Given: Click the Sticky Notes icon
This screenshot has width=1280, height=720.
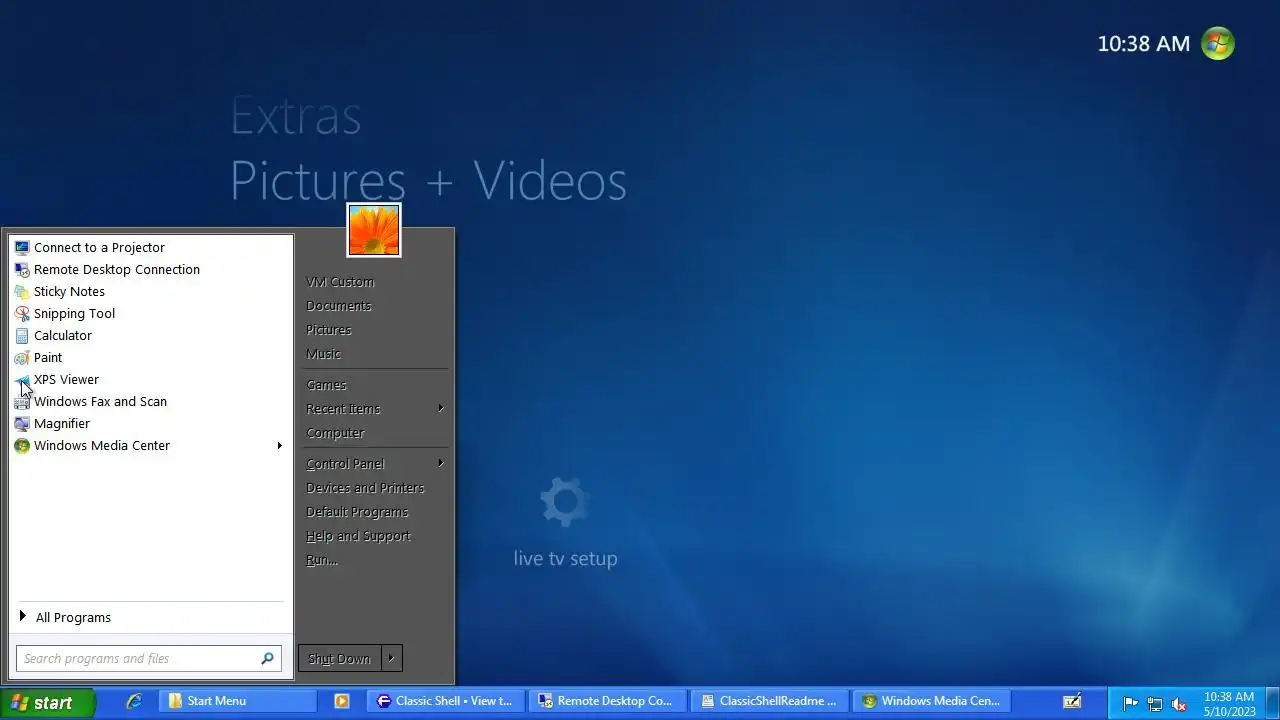Looking at the screenshot, I should coord(22,291).
